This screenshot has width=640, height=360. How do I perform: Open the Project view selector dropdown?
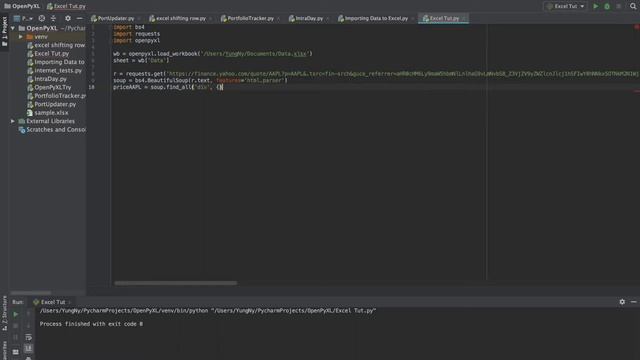click(x=23, y=18)
